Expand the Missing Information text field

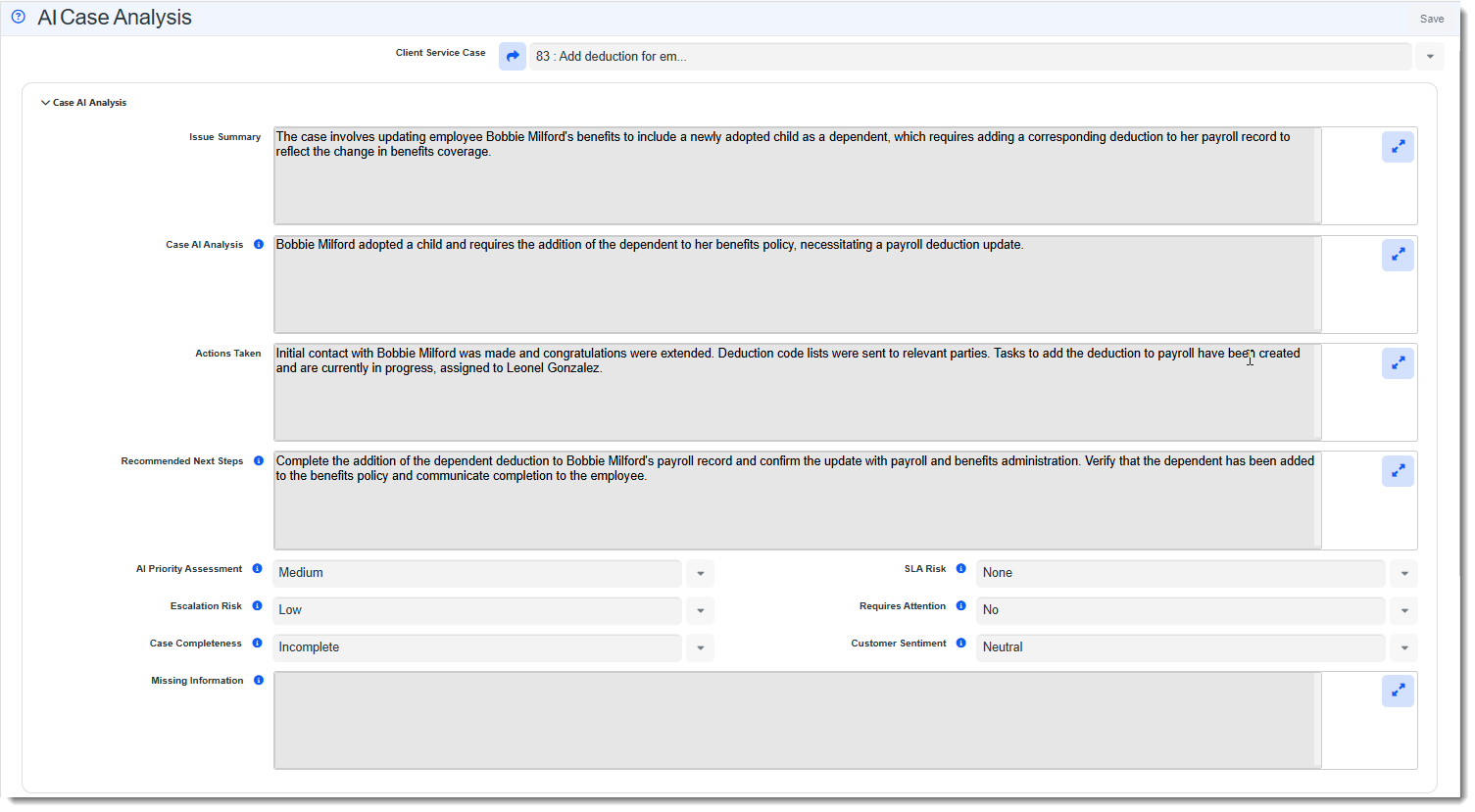(1398, 691)
